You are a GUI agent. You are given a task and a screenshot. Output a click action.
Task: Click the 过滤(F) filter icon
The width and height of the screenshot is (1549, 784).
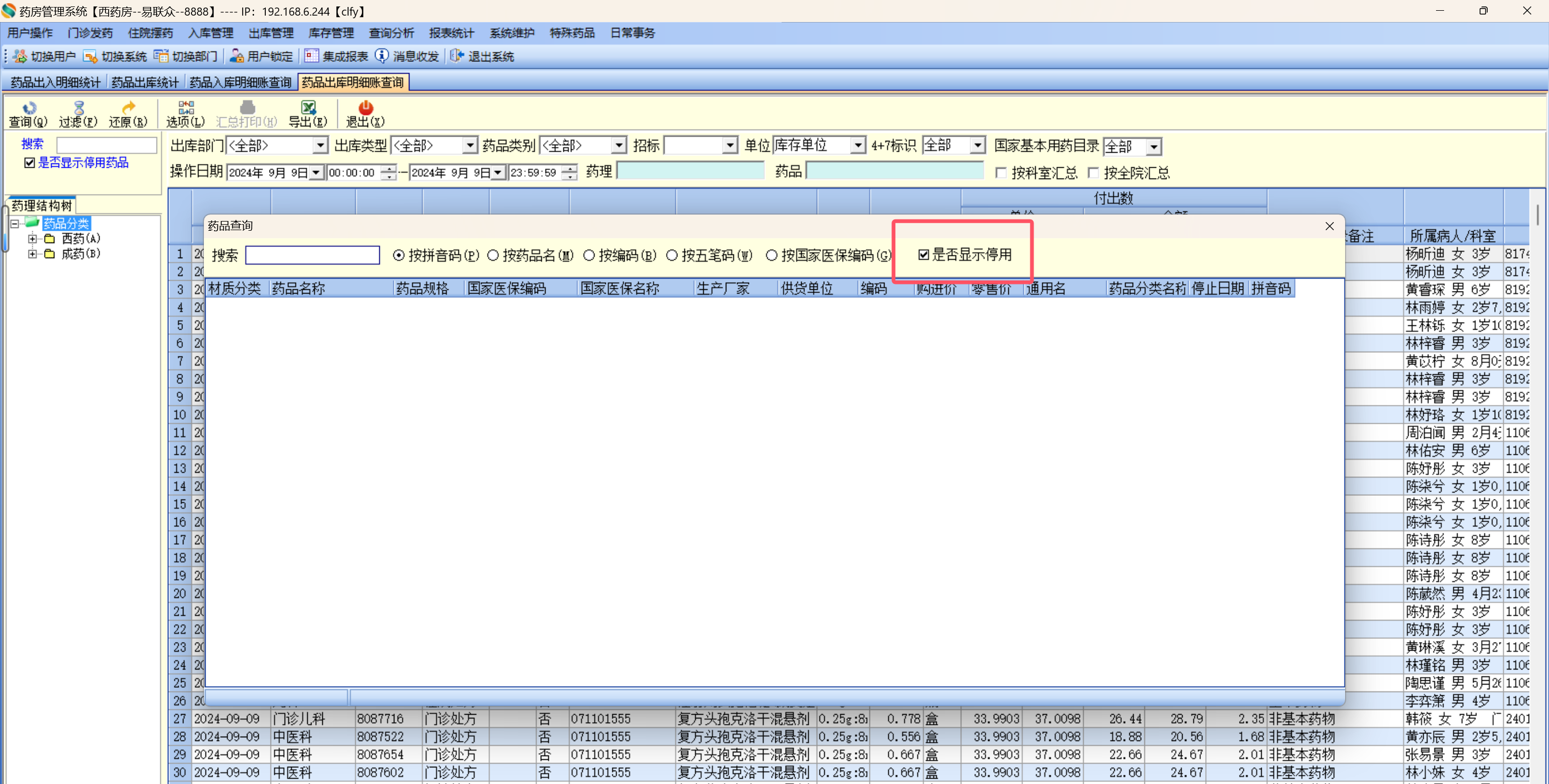[x=78, y=108]
